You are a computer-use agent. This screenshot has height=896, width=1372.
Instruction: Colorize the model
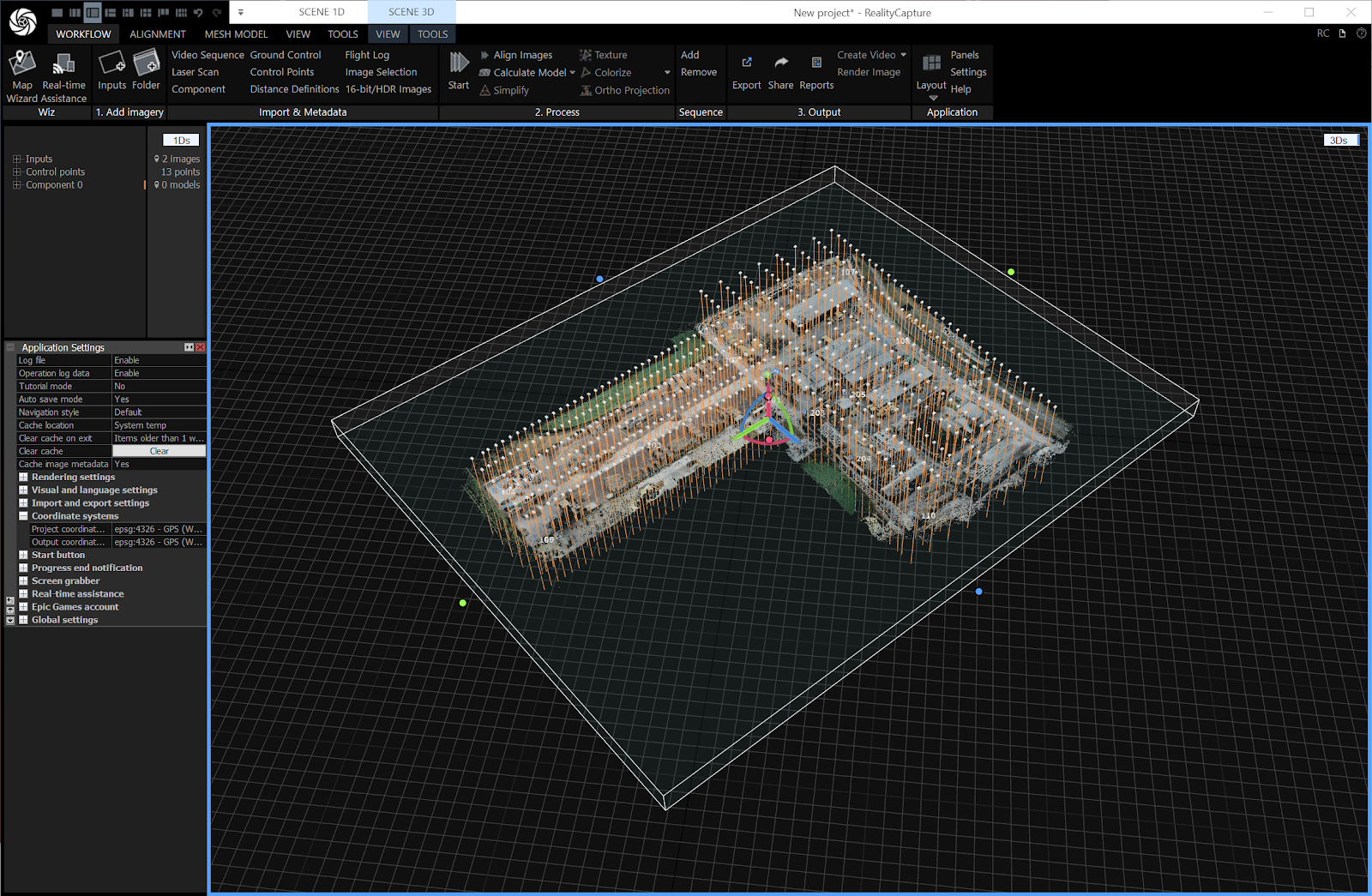point(605,73)
